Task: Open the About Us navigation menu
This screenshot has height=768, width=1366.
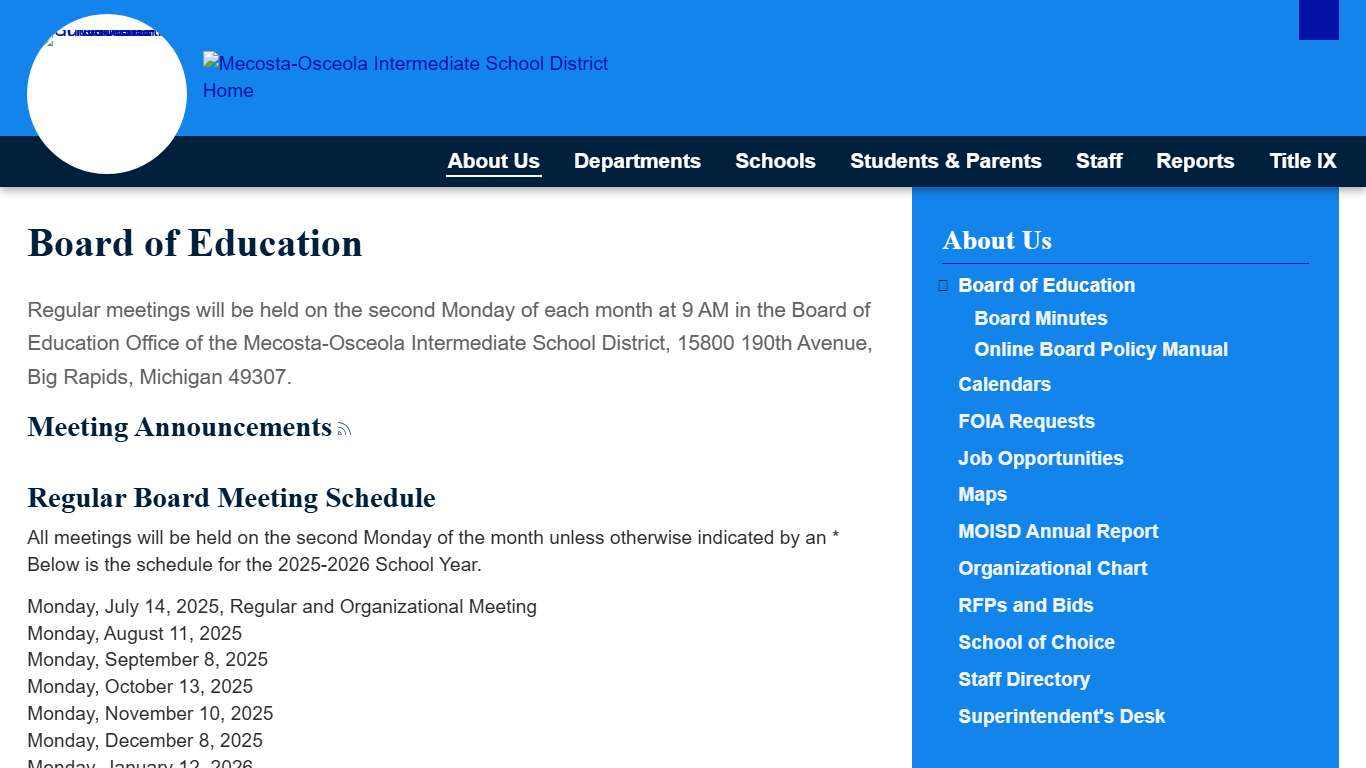Action: 493,161
